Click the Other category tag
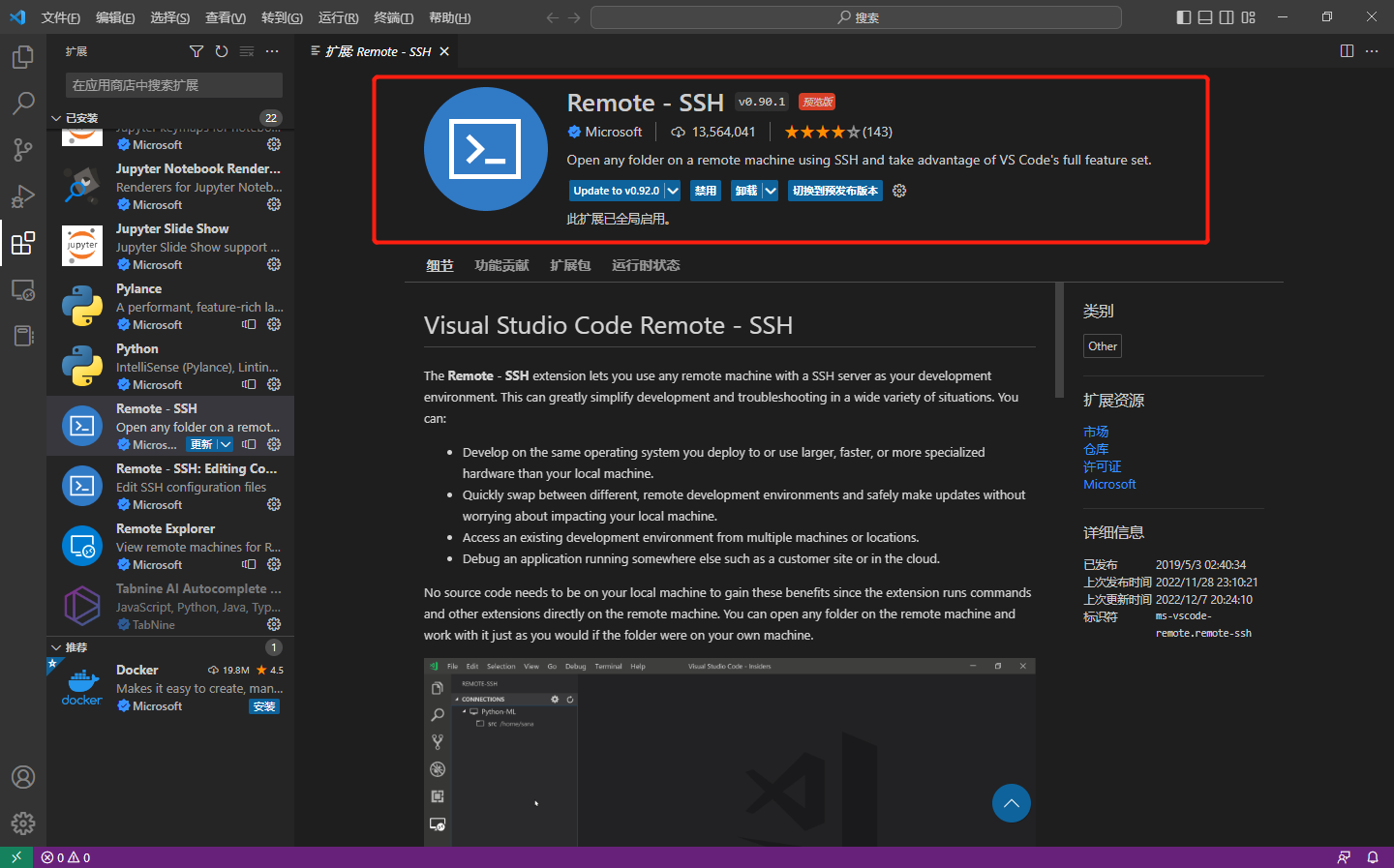1394x868 pixels. (x=1103, y=346)
